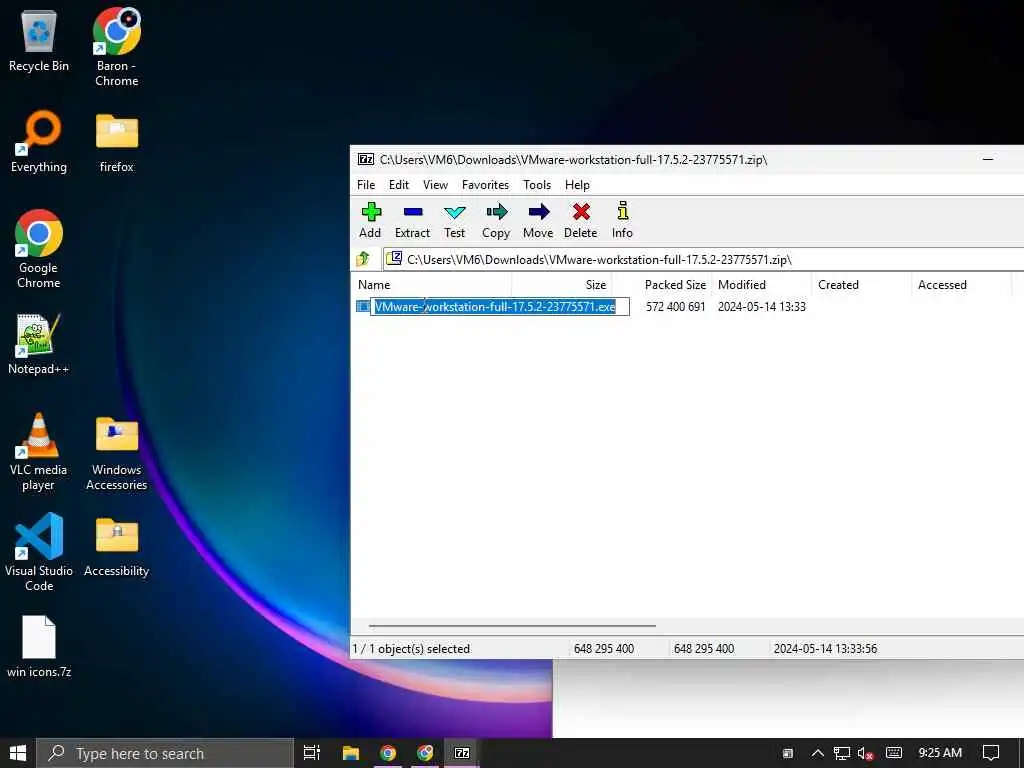1024x768 pixels.
Task: Click status bar '1 / 1 object(s) selected'
Action: coord(411,648)
